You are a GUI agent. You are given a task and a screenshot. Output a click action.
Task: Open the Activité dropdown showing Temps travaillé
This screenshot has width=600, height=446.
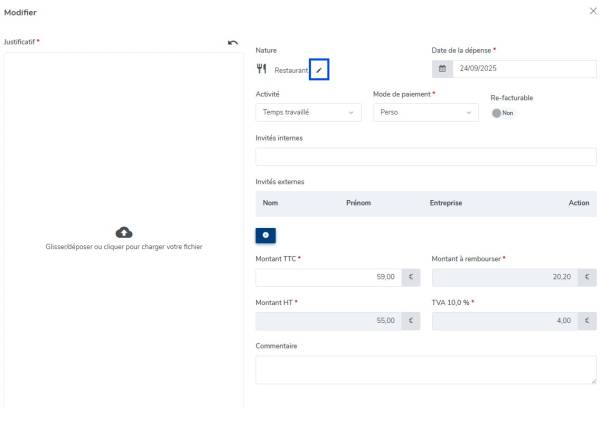click(x=308, y=113)
